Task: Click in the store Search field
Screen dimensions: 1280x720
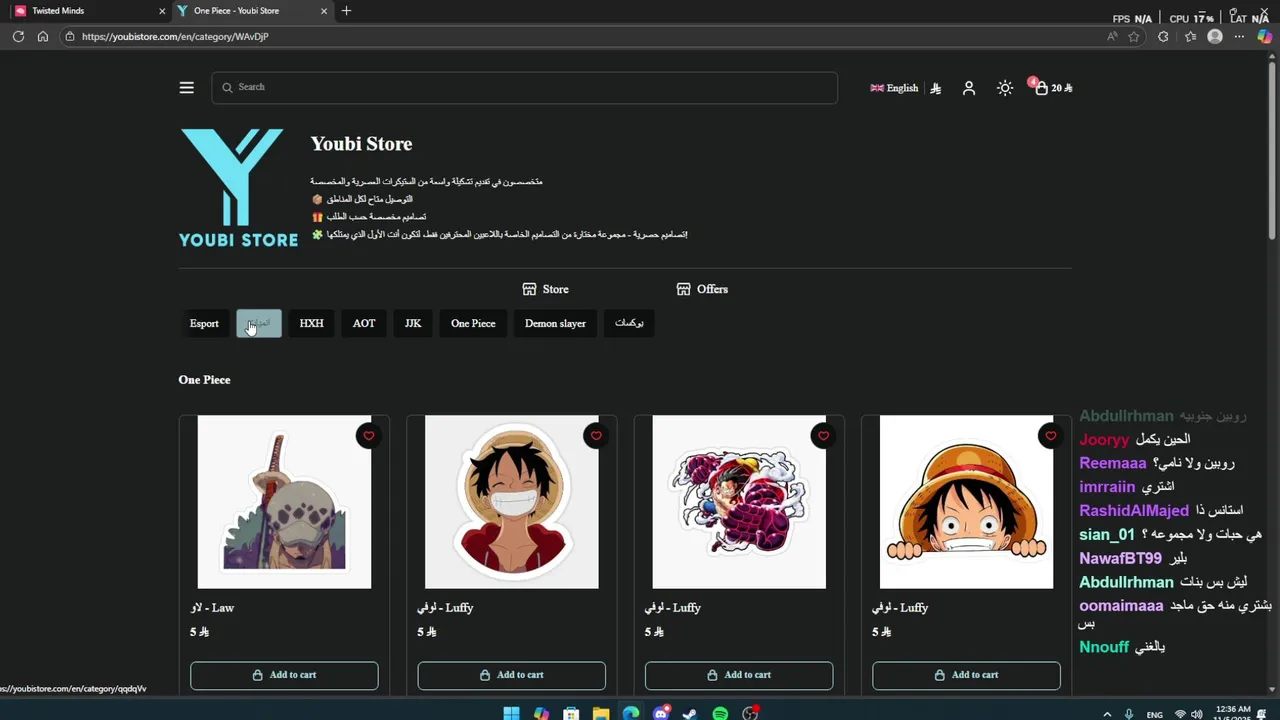Action: pos(524,88)
